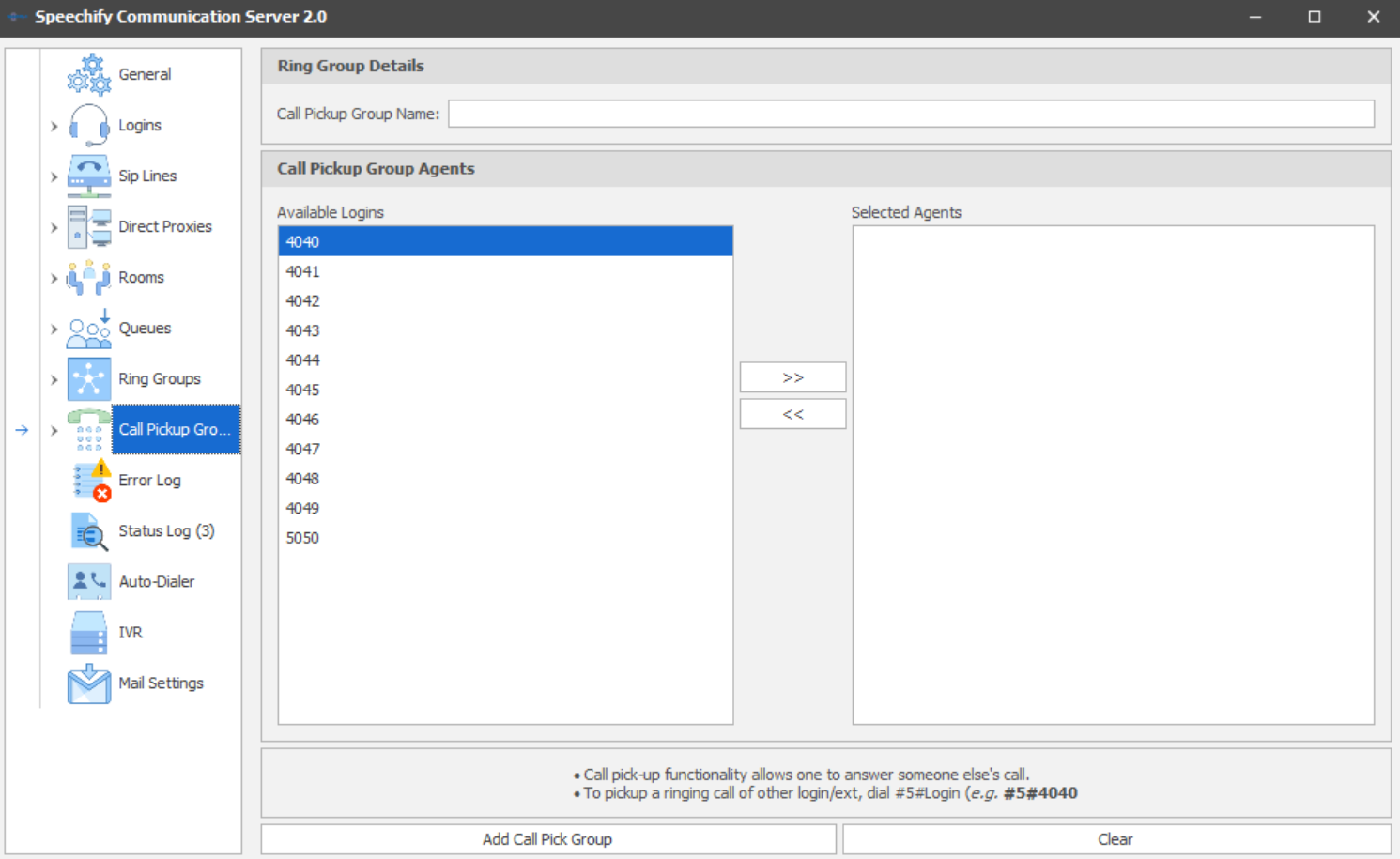This screenshot has width=1400, height=859.
Task: Select the Call Pickup Gro... tree item
Action: [176, 429]
